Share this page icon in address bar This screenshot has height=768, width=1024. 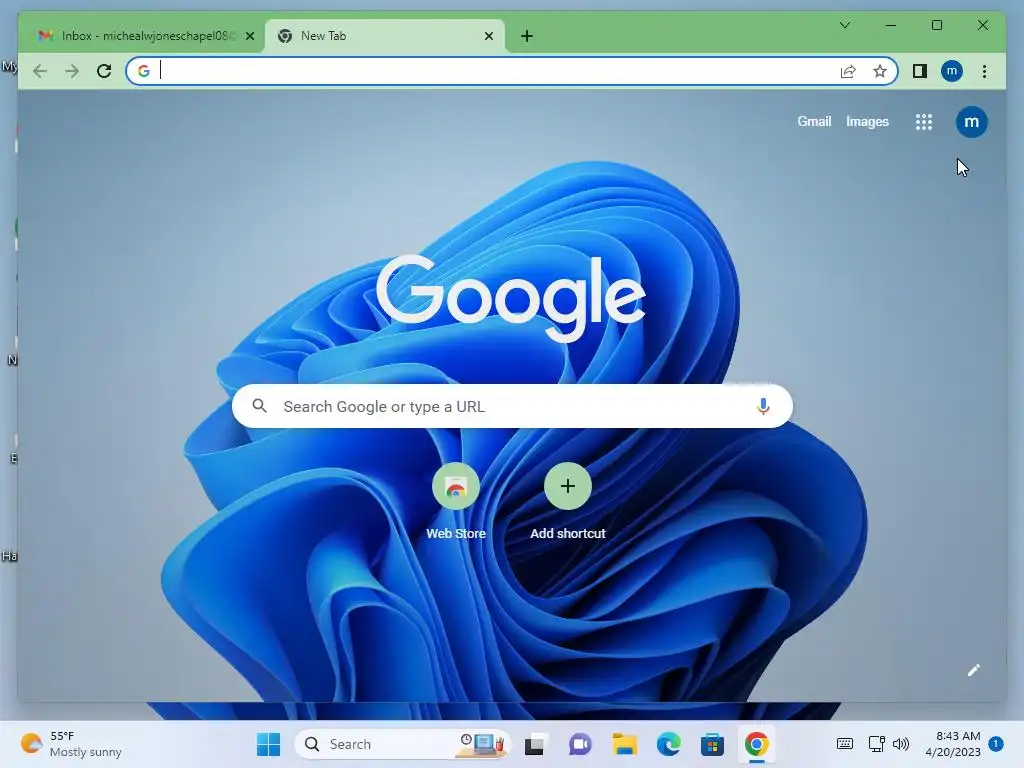tap(848, 71)
